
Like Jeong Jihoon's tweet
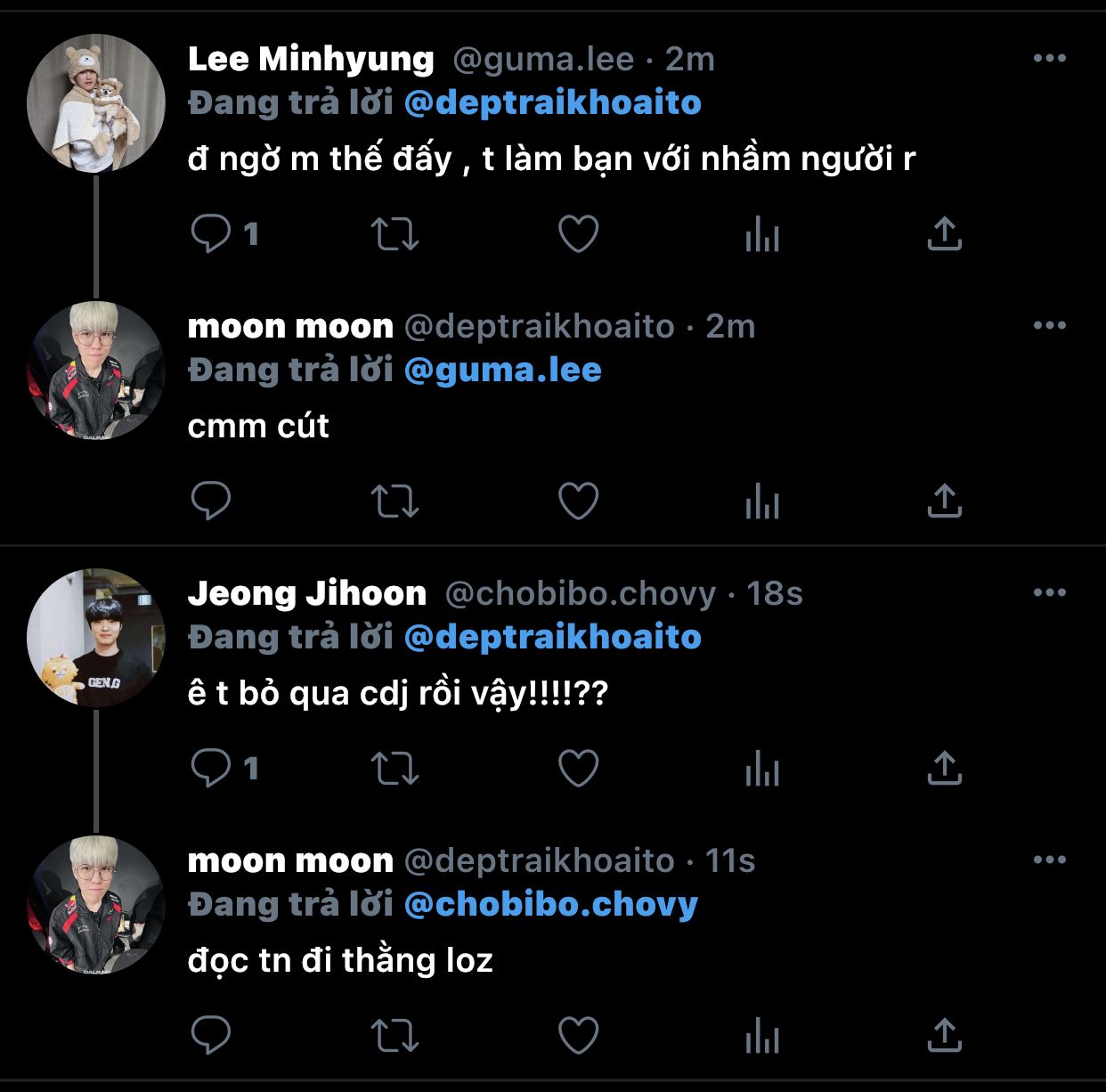pos(578,769)
